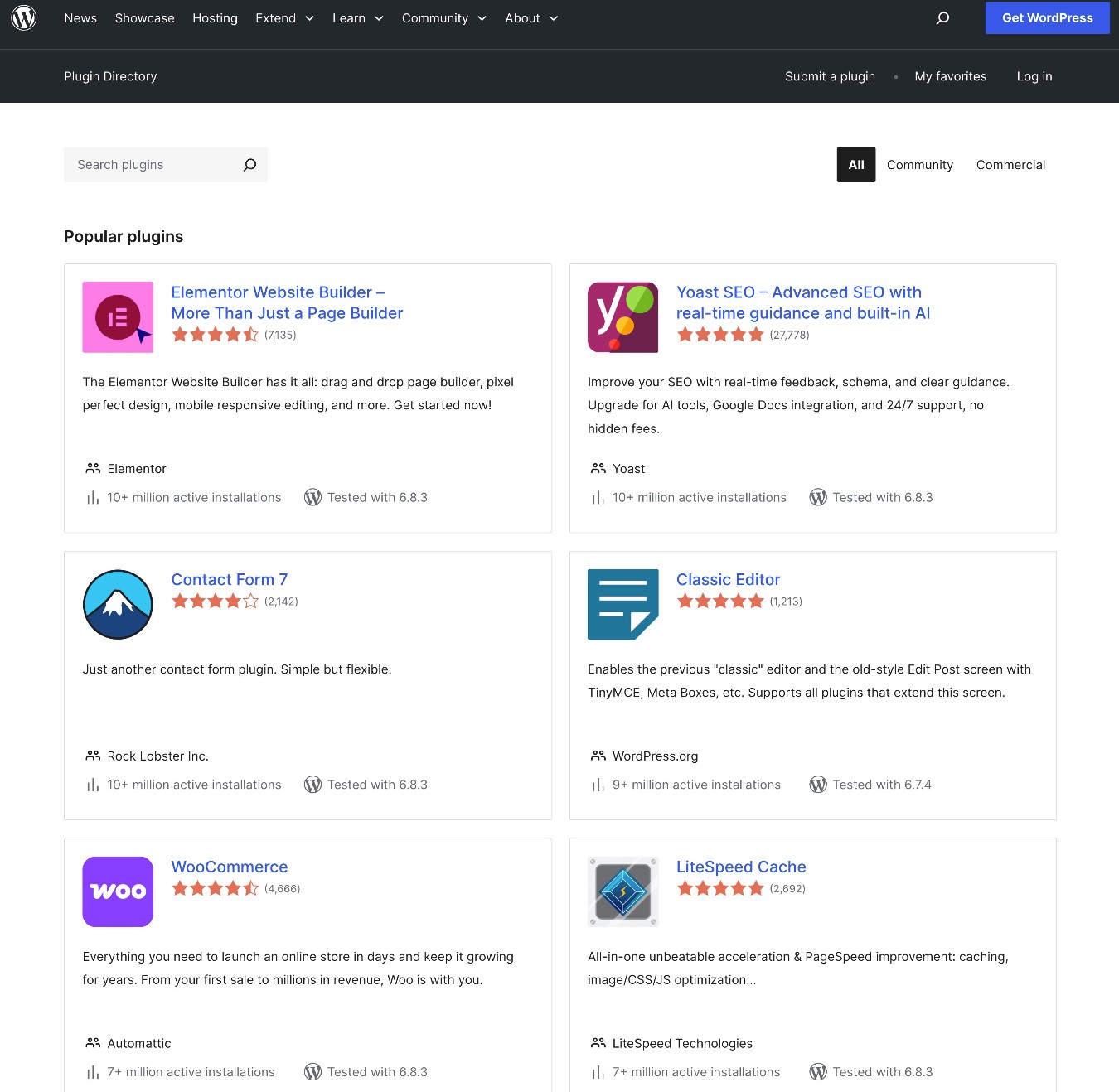Screen dimensions: 1119x1092
Task: Open the Elementor plugin icon
Action: (117, 316)
